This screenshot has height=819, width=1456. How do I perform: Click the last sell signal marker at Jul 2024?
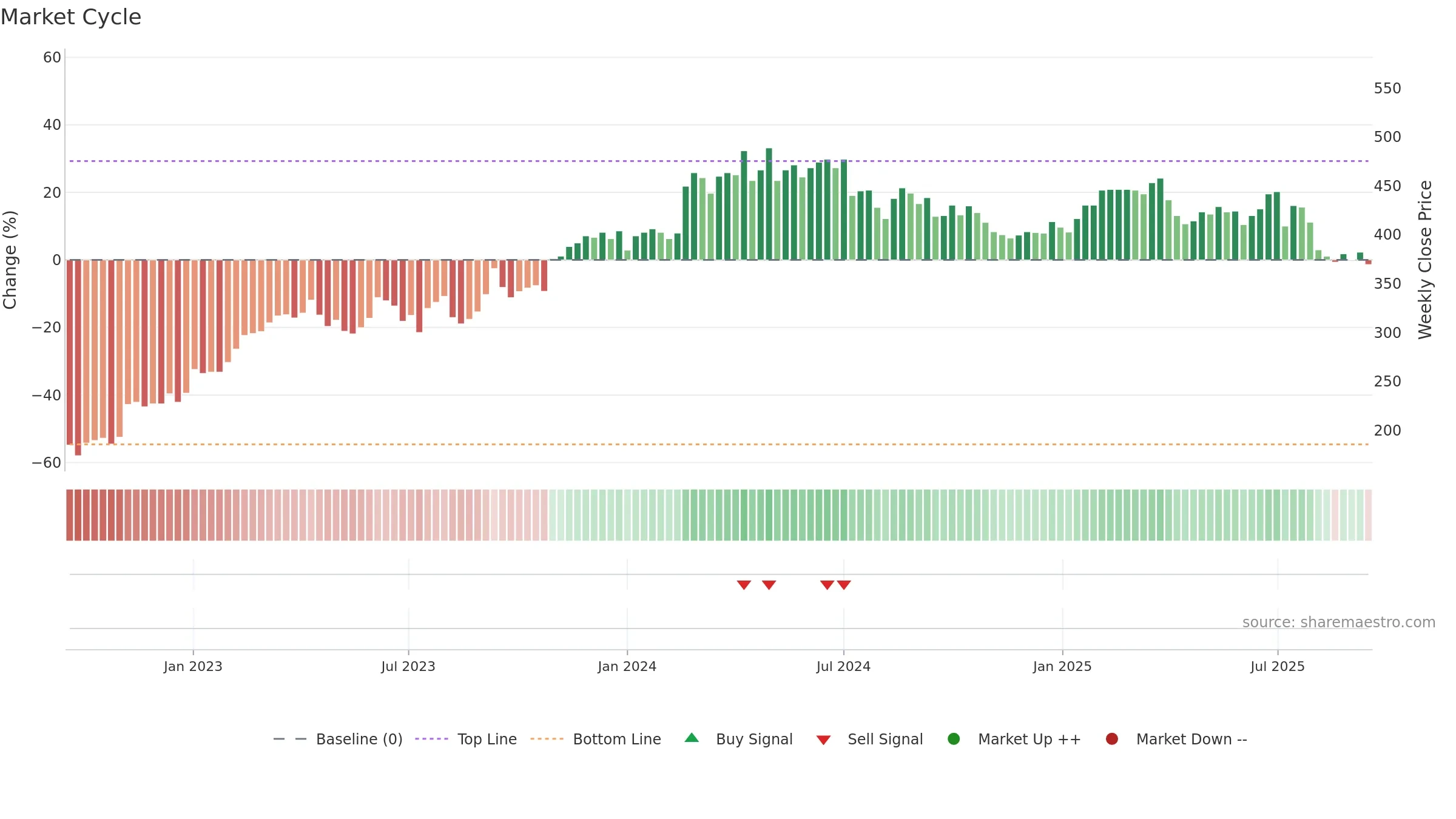click(844, 585)
